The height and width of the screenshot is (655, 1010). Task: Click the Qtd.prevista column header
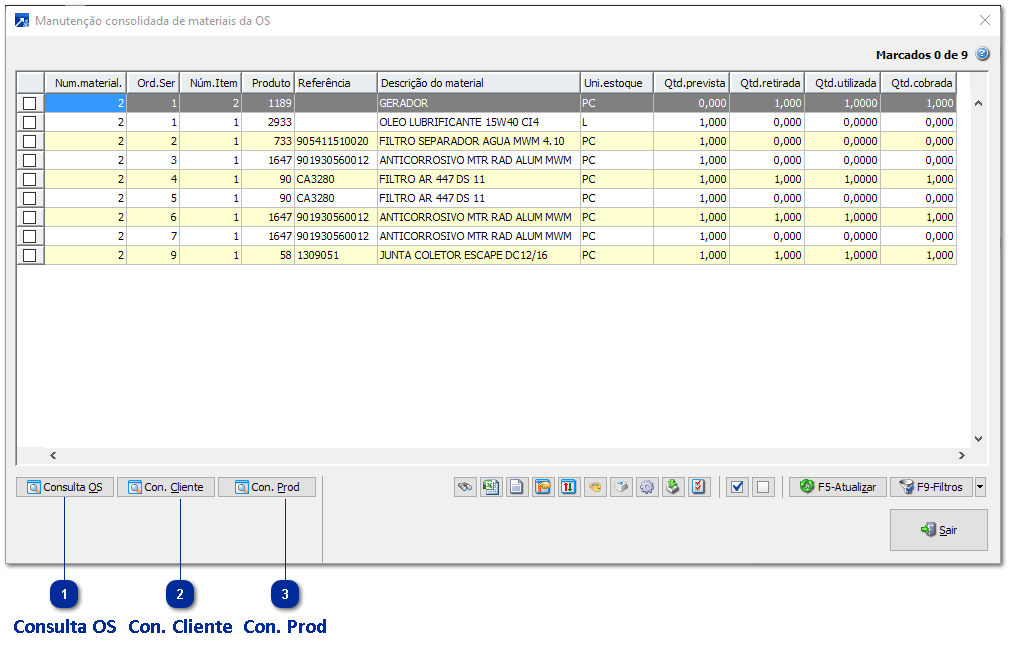point(692,83)
